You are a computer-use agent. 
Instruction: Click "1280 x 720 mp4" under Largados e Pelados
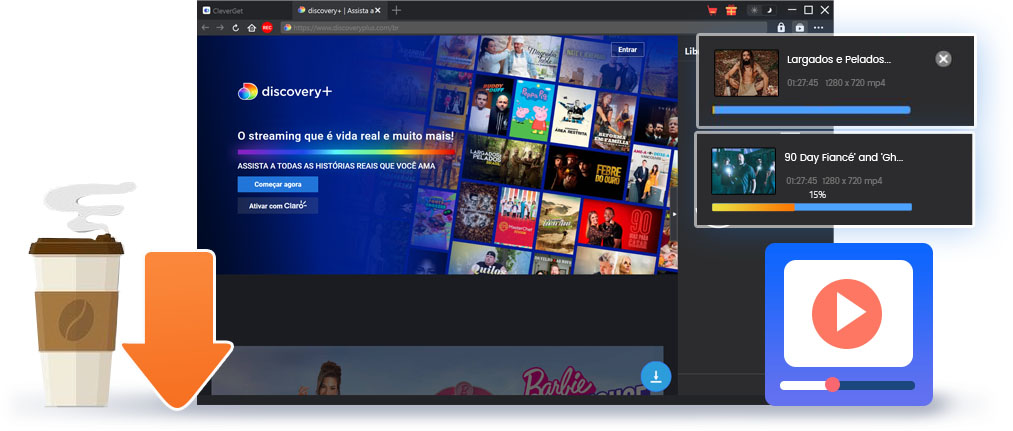(855, 83)
